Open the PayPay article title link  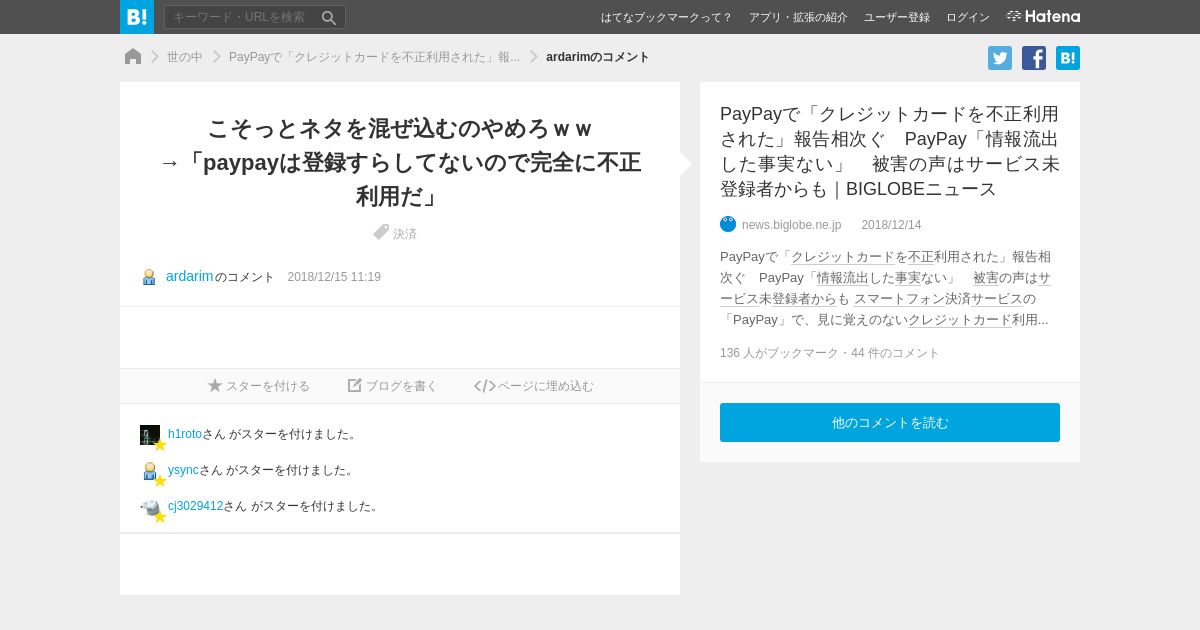[889, 151]
